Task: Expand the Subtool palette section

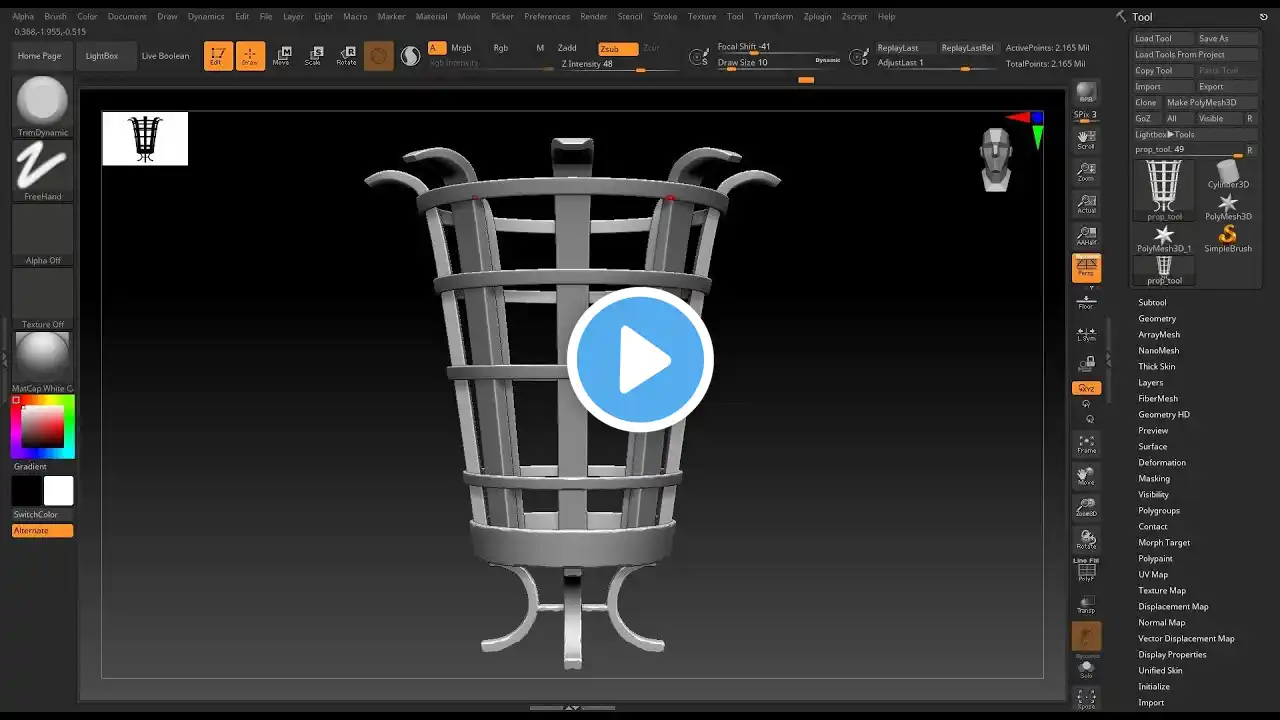Action: pos(1152,302)
